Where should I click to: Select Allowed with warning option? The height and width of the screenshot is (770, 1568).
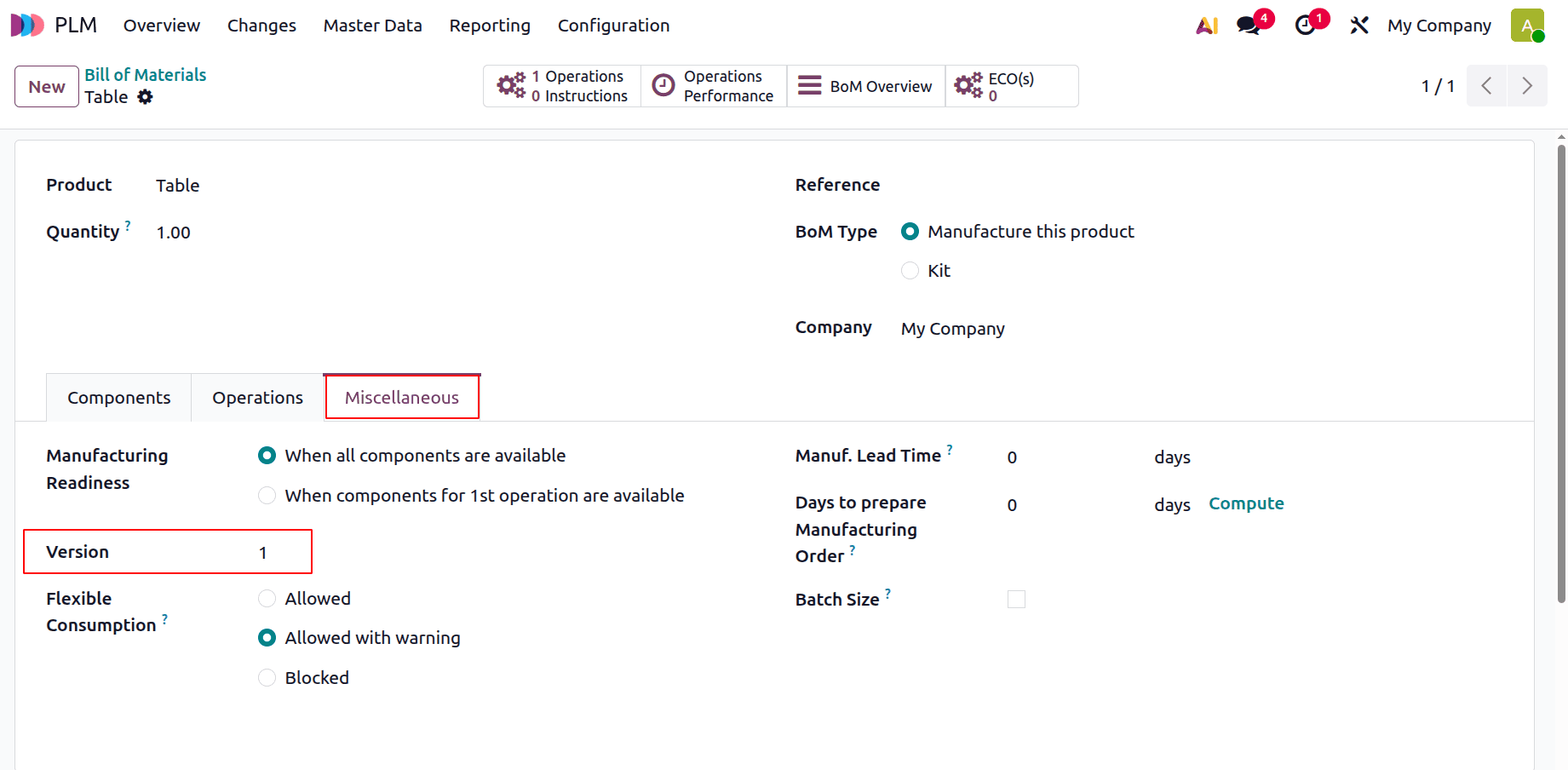(x=267, y=638)
